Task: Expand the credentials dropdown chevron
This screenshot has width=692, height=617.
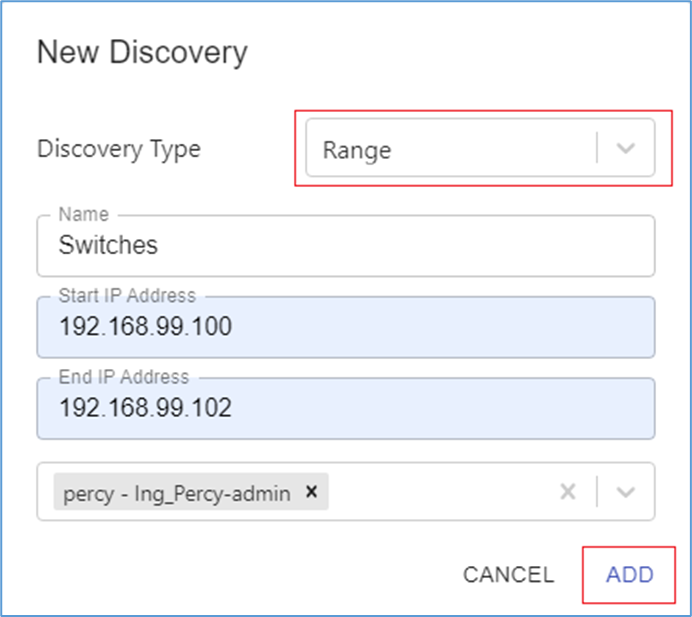Action: [x=626, y=492]
